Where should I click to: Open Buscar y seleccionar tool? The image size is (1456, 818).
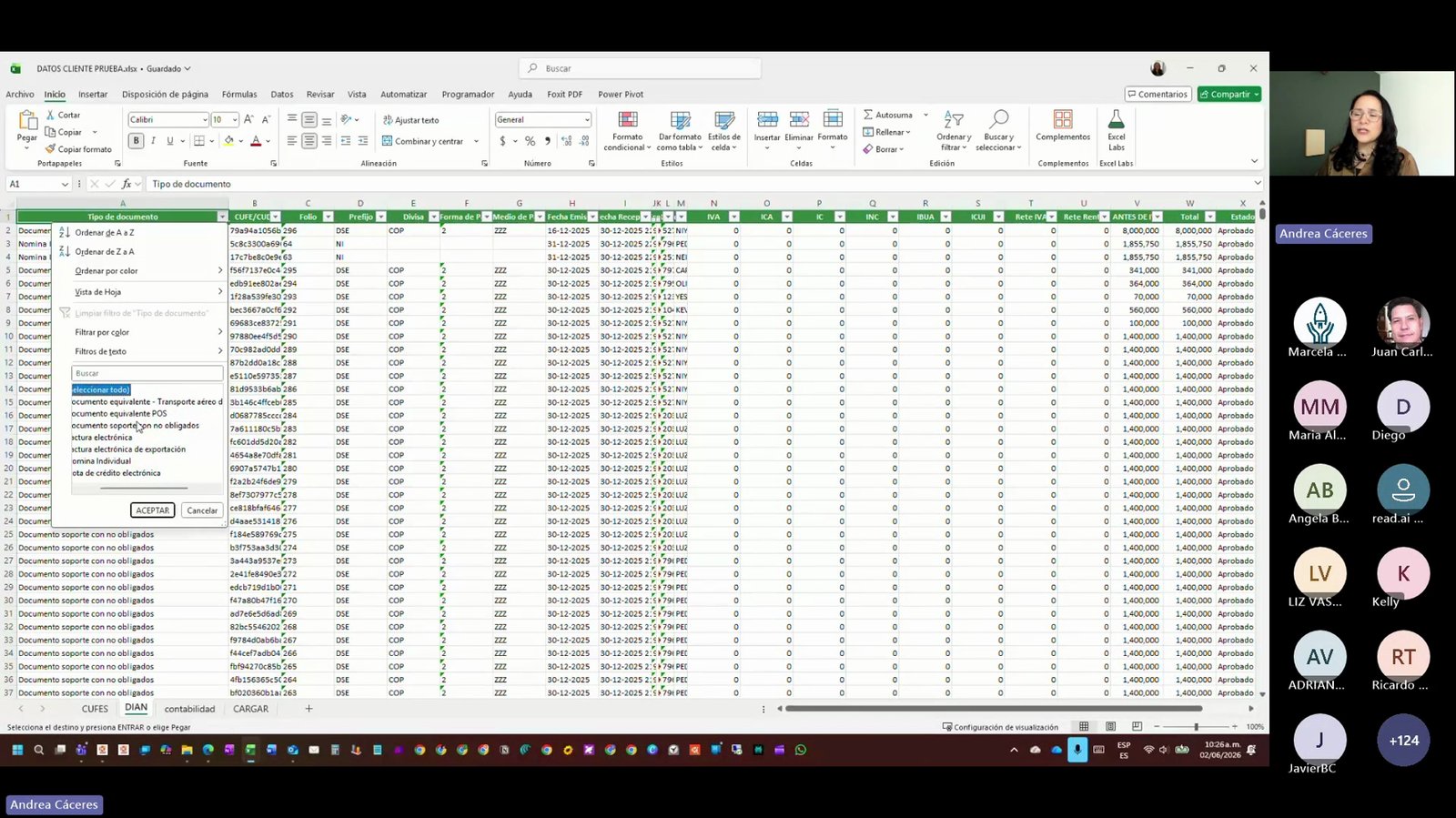coord(998,131)
